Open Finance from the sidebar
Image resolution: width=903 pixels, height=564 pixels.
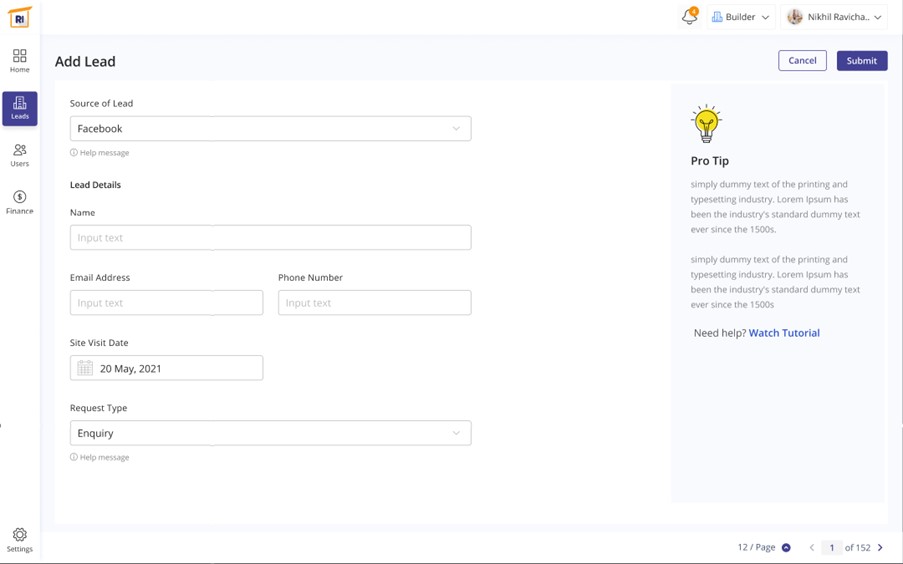20,202
